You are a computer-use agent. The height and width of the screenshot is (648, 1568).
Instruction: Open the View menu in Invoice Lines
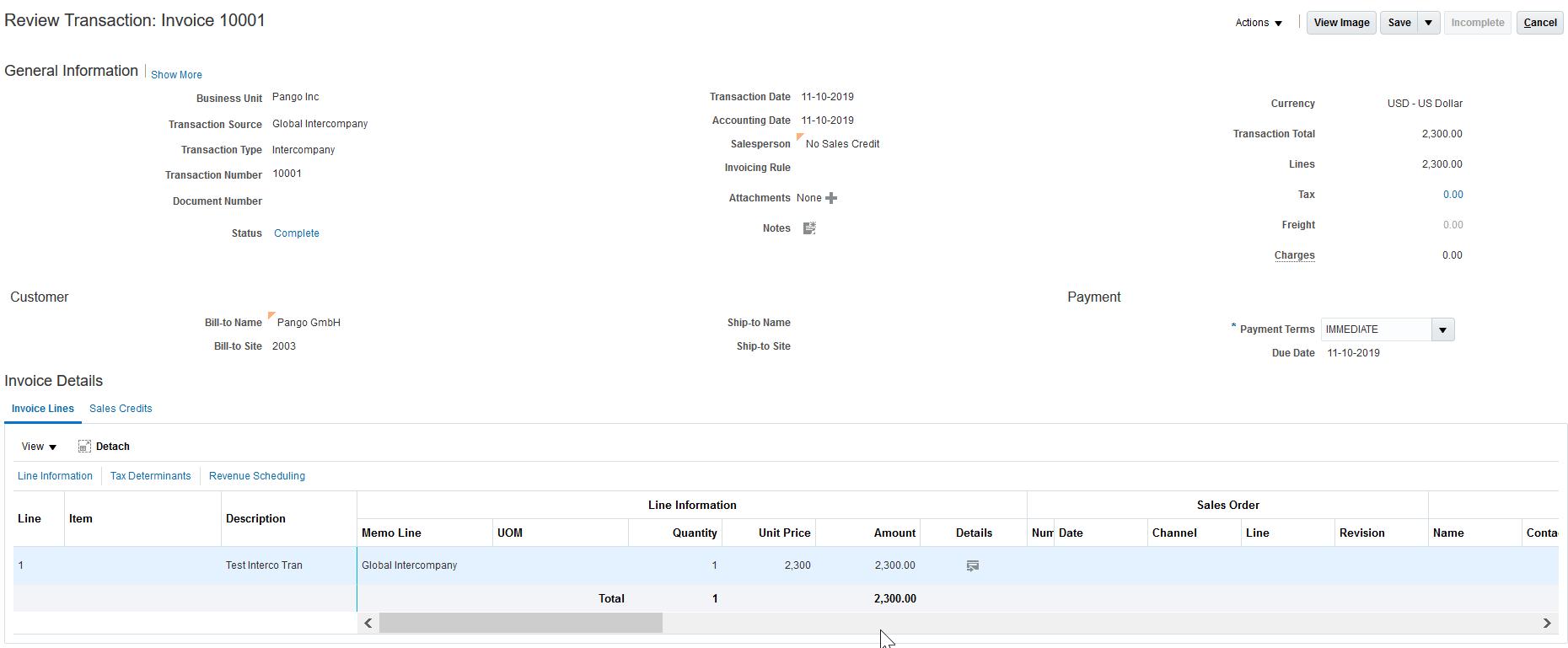39,447
